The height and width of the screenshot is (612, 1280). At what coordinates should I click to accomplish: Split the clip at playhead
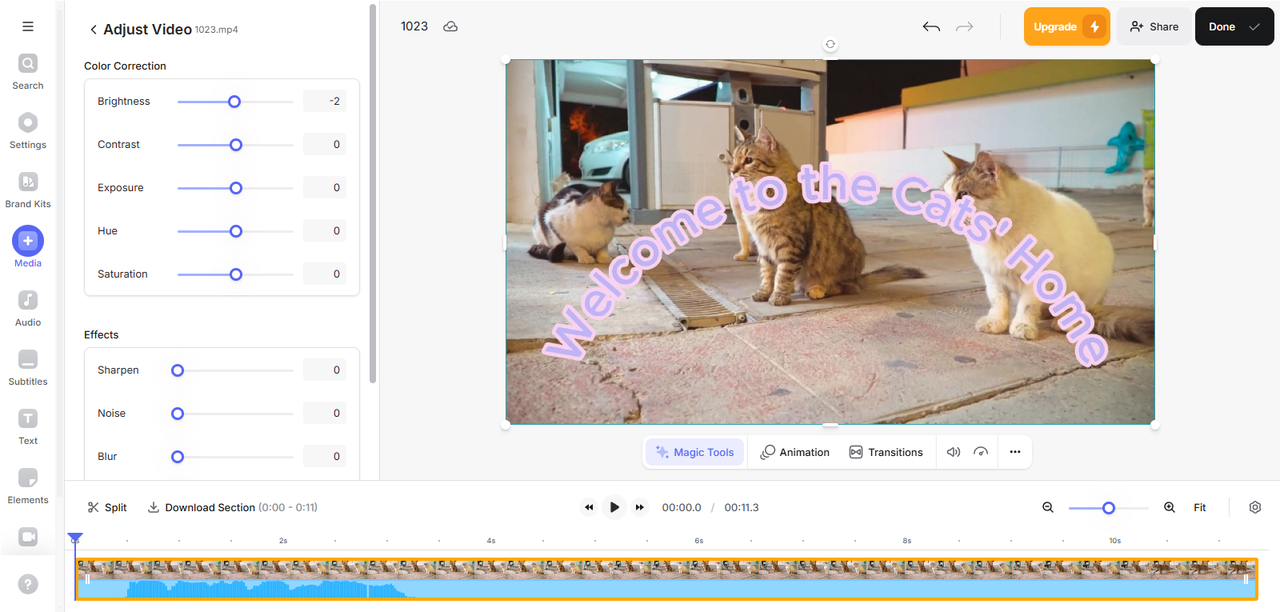(x=107, y=508)
